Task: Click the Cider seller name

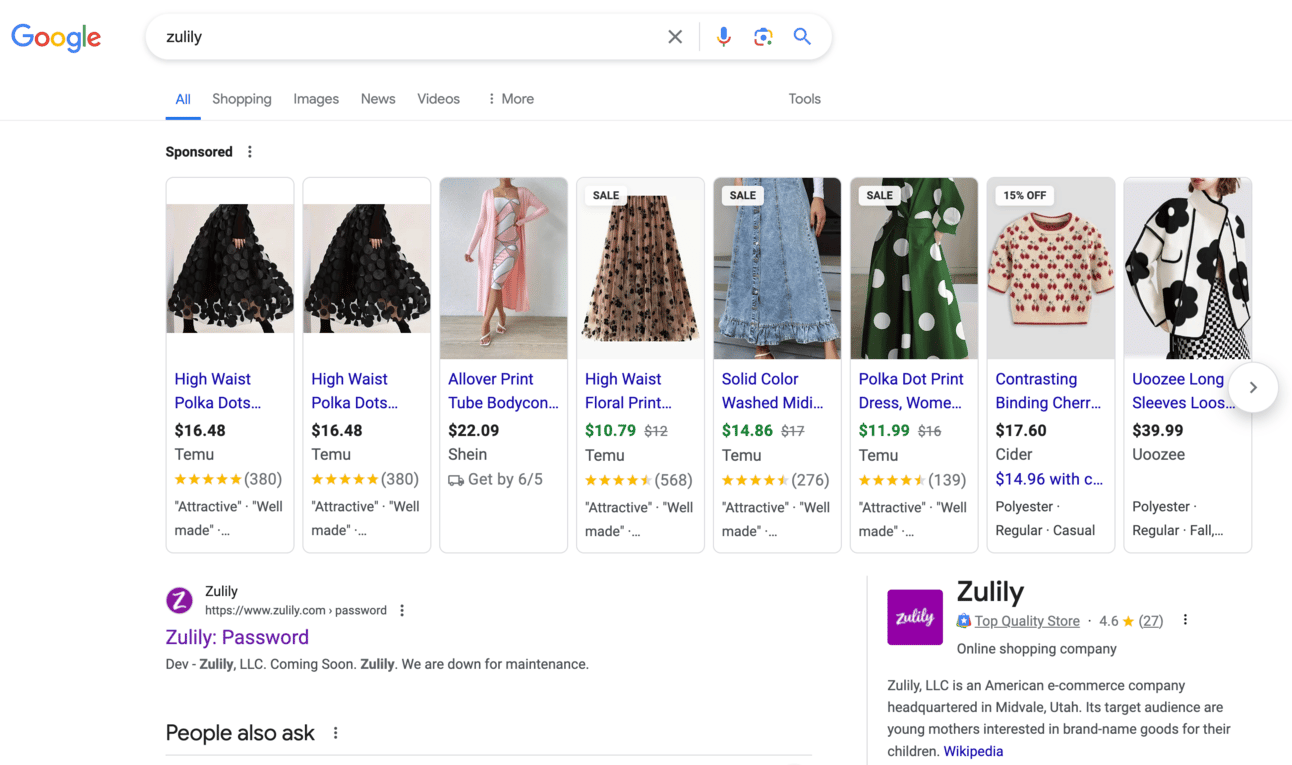Action: click(x=1016, y=455)
